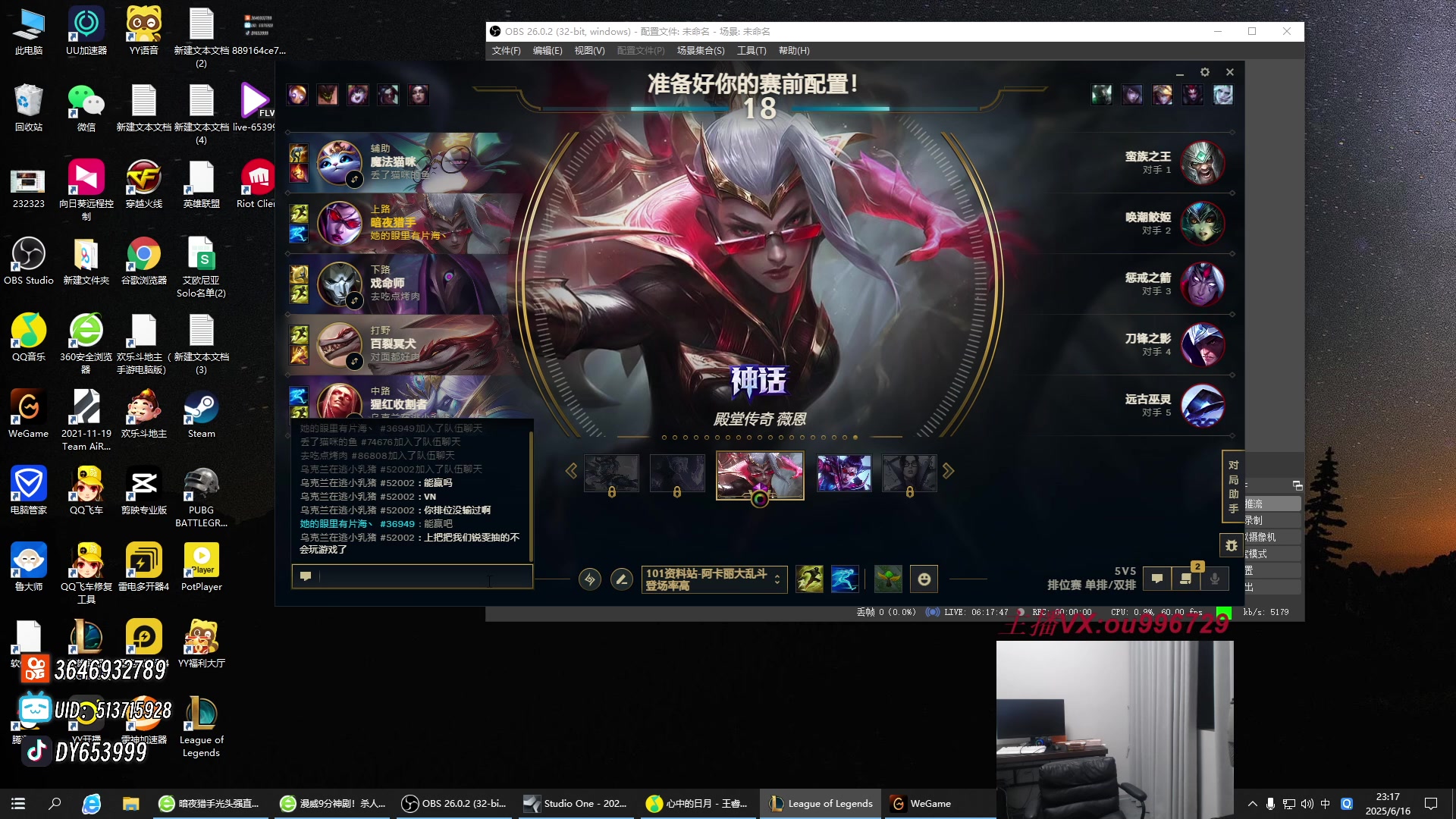Click opponent 惩戒之箭 portrait
The height and width of the screenshot is (819, 1456).
tap(1203, 284)
